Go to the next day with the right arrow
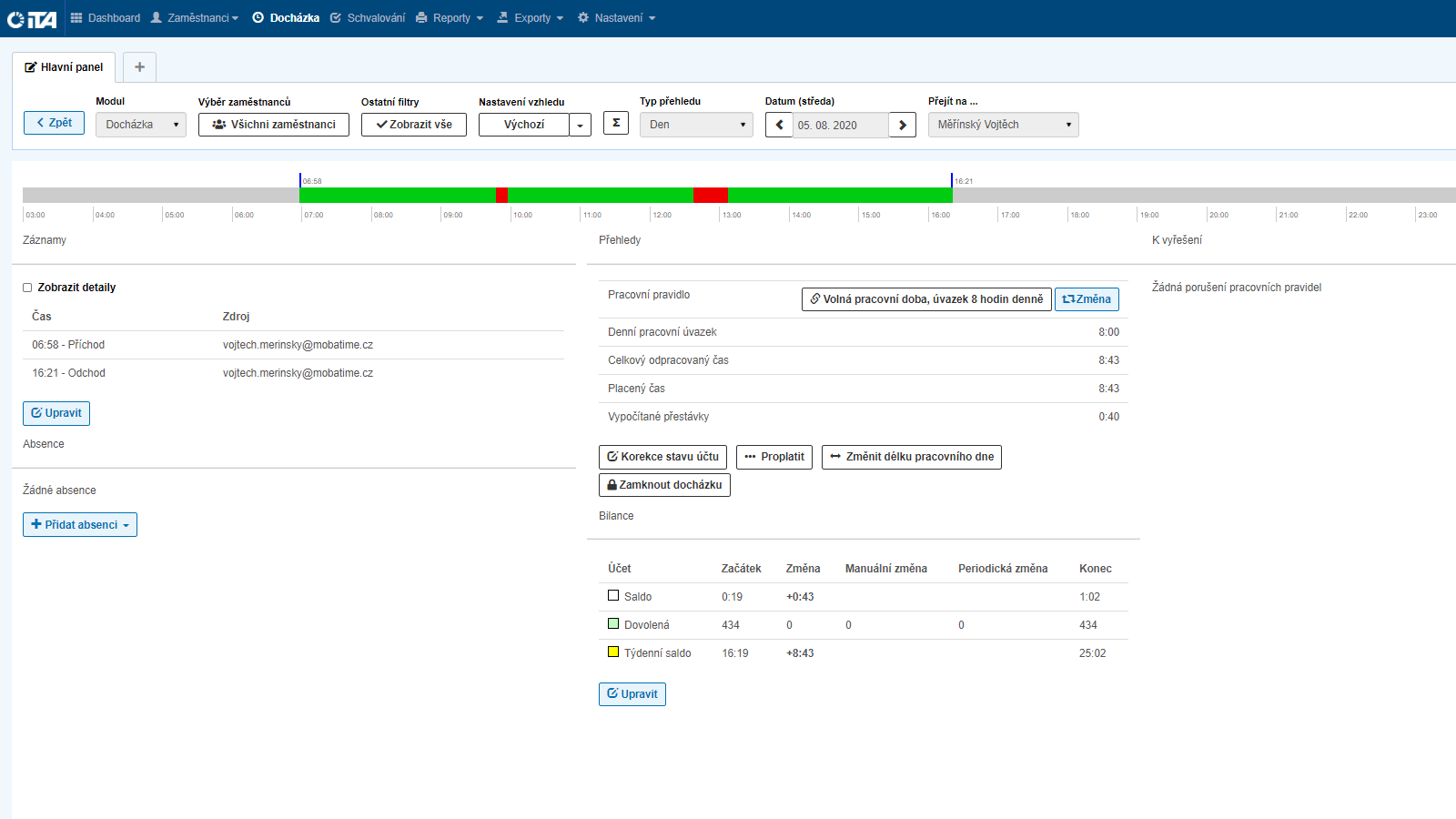Screen dimensions: 1456x819 [902, 125]
